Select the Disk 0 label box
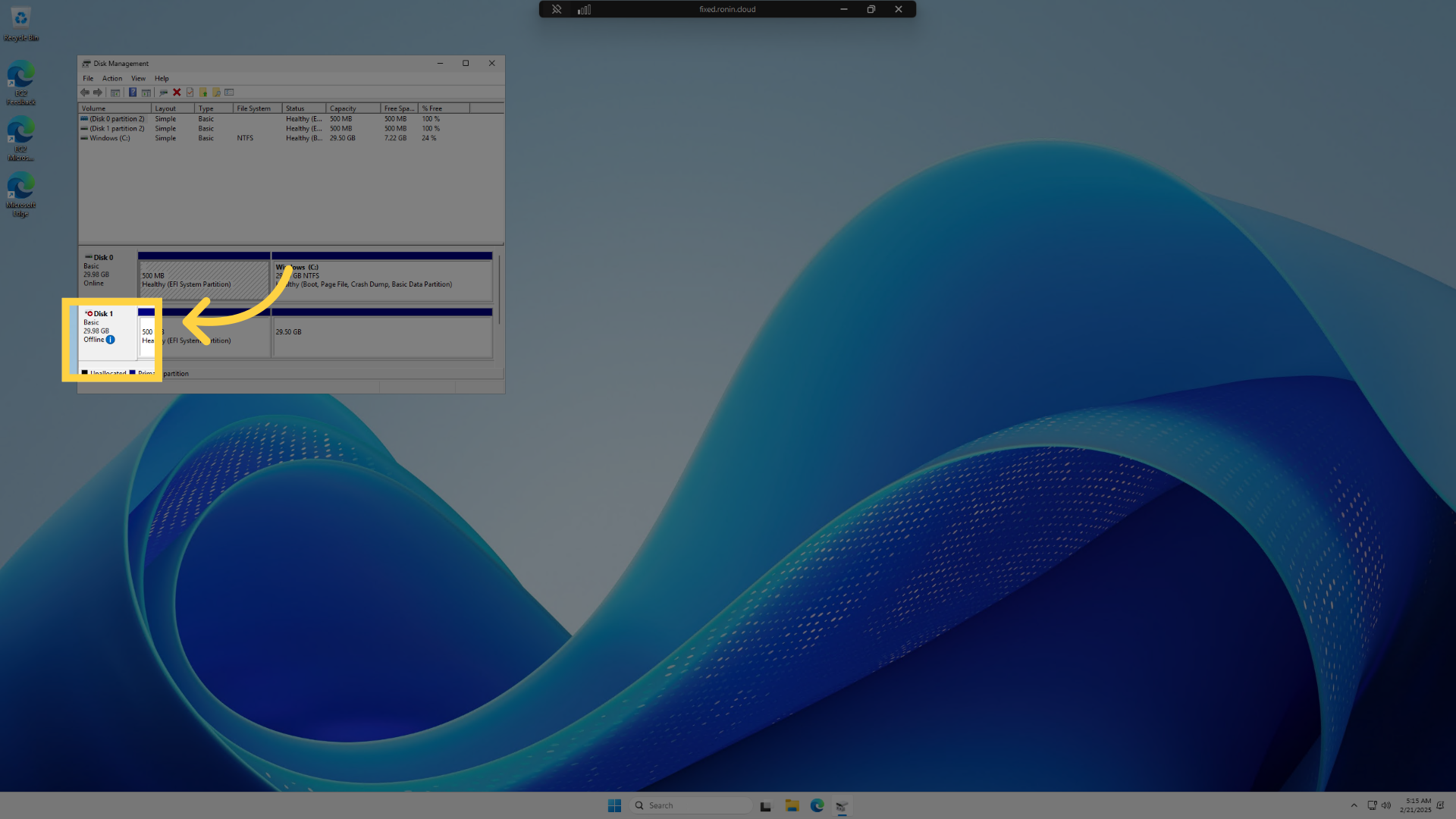The image size is (1456, 819). coord(108,277)
